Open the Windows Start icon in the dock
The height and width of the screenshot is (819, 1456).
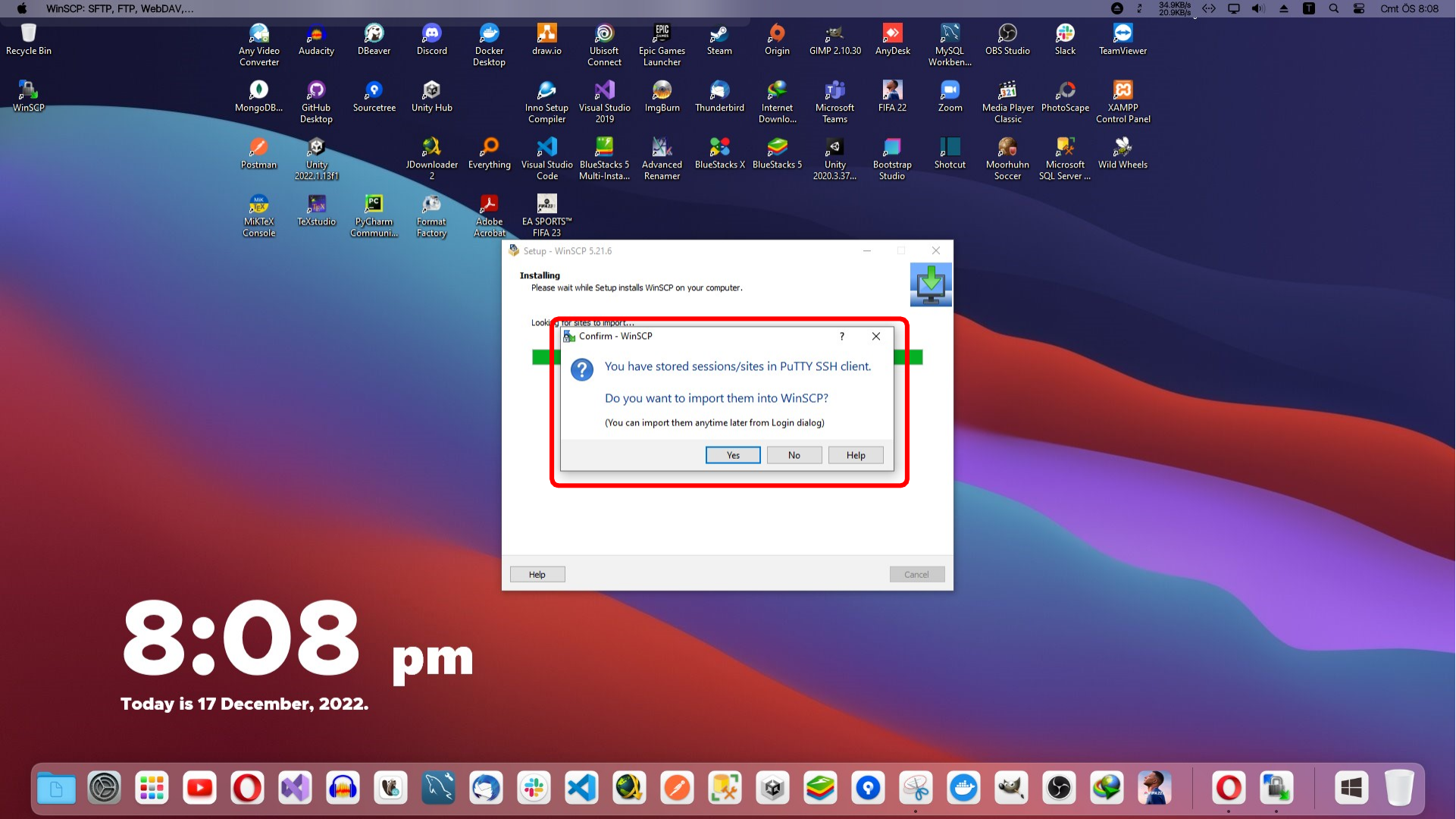click(x=1352, y=789)
